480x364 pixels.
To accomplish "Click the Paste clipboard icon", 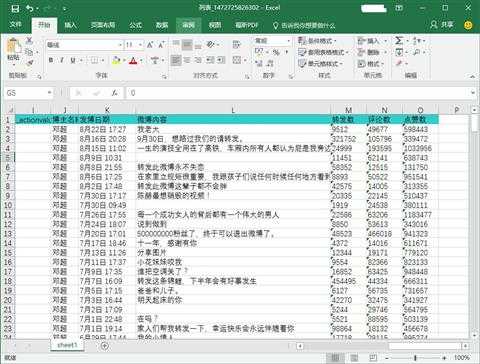I will pos(13,46).
